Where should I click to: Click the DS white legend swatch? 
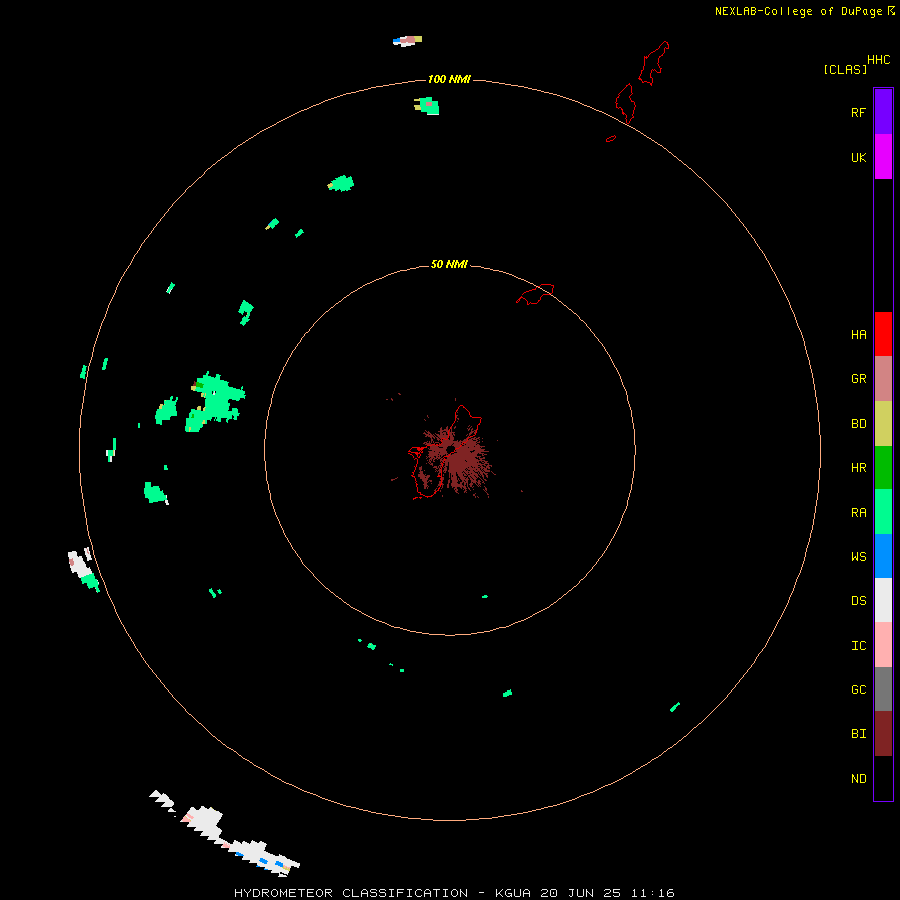883,600
